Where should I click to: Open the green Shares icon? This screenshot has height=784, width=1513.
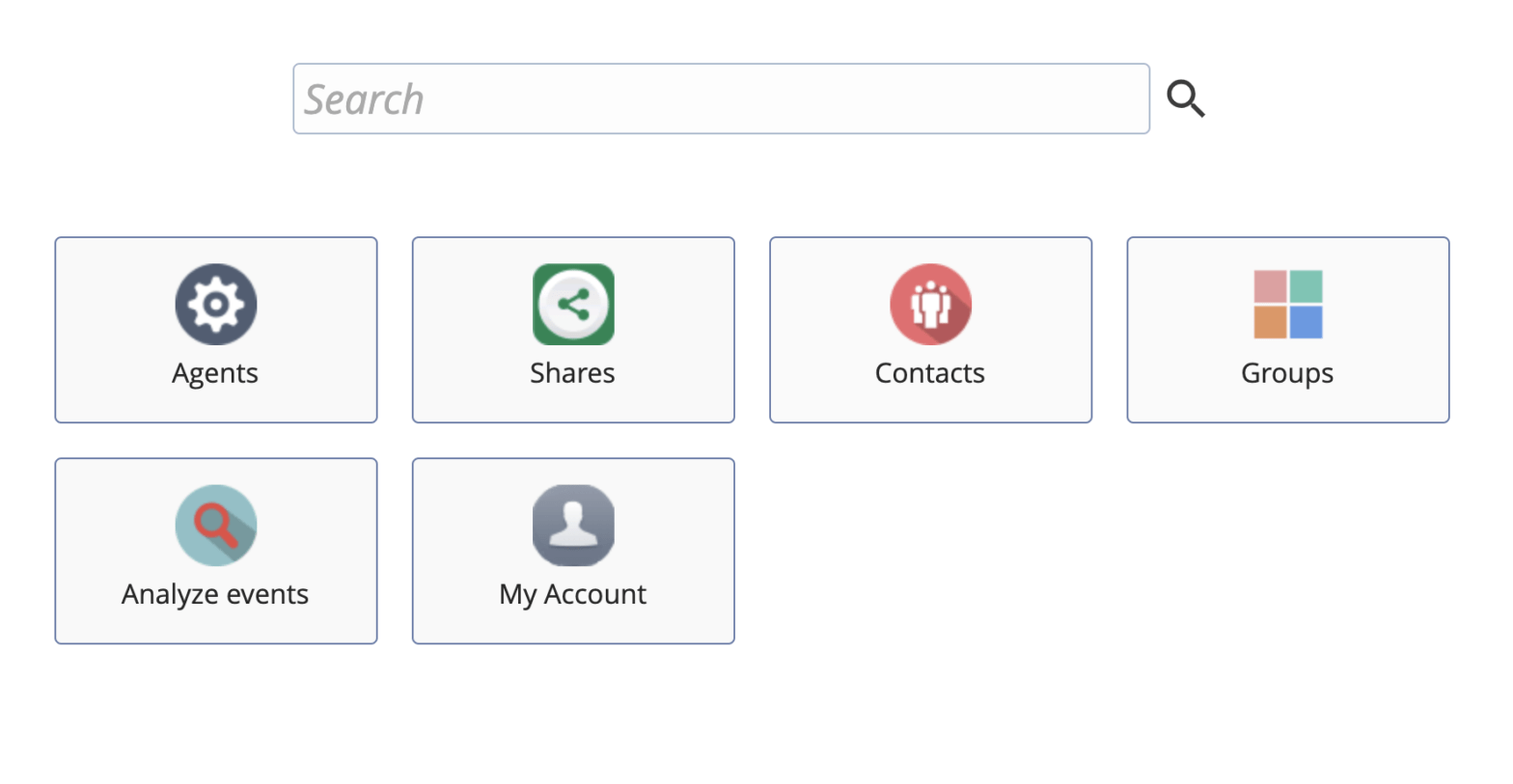(573, 305)
